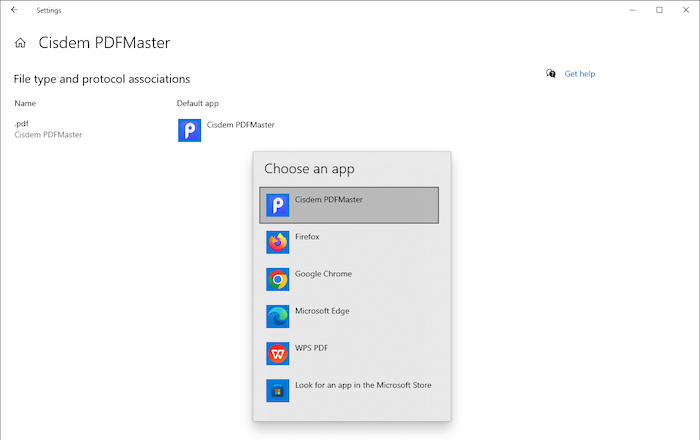Viewport: 700px width, 440px height.
Task: Click the back arrow in Settings
Action: 14,10
